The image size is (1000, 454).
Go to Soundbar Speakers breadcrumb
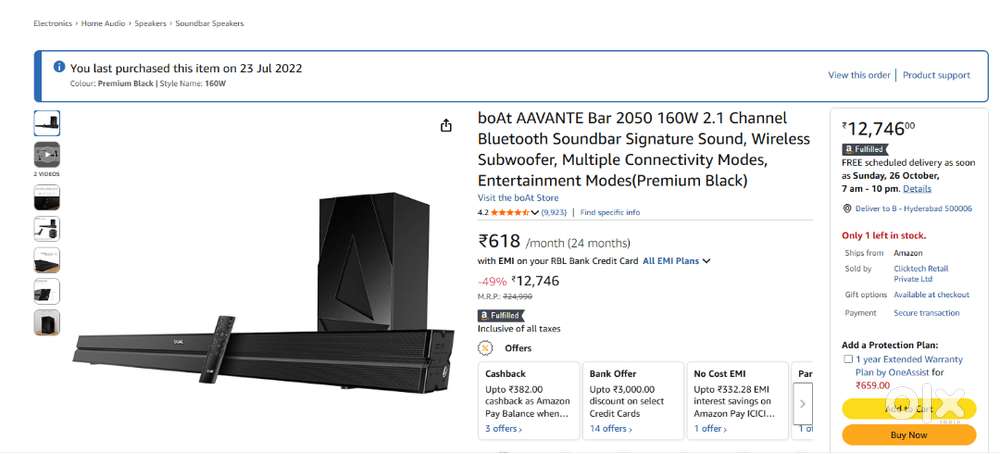pyautogui.click(x=210, y=23)
